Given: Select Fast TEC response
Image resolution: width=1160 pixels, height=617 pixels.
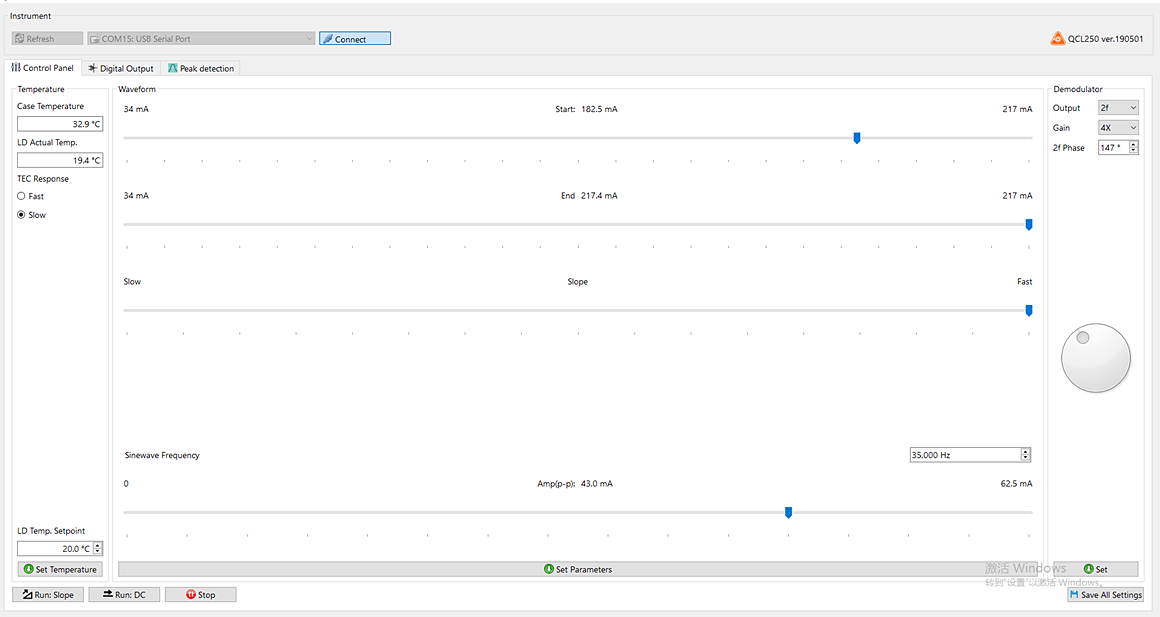Looking at the screenshot, I should click(x=22, y=196).
